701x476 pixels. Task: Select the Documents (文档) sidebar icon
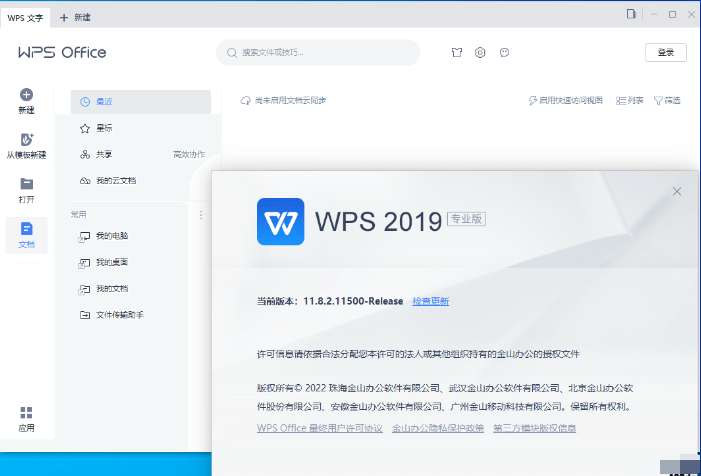(x=26, y=229)
